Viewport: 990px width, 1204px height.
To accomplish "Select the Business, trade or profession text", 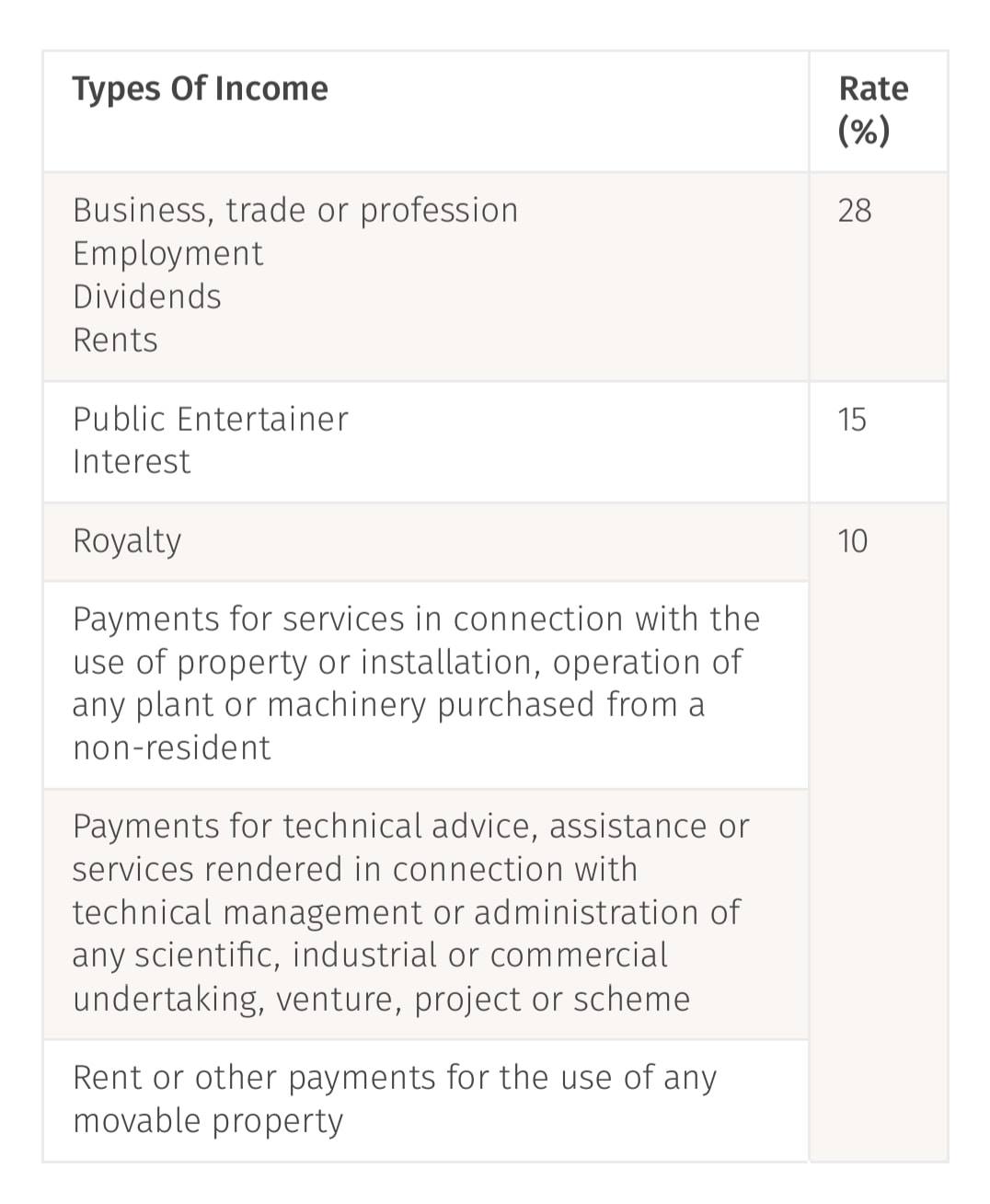I will (295, 211).
